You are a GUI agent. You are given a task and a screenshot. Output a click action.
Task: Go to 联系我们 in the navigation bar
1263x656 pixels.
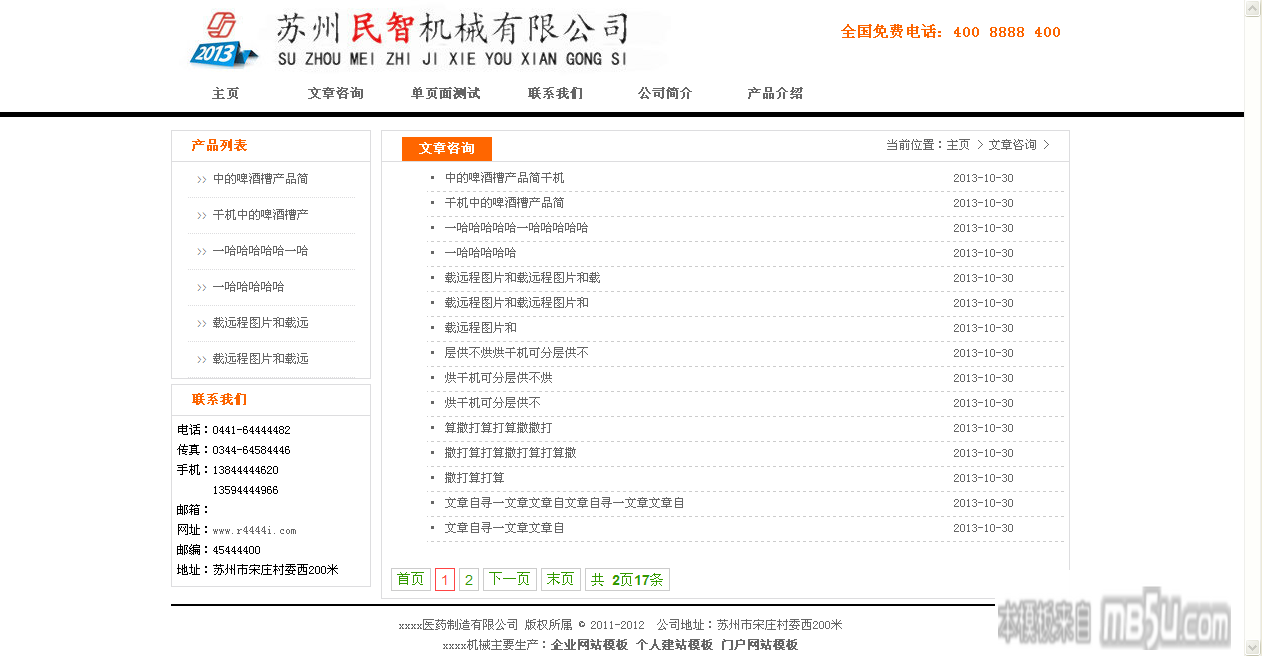click(x=555, y=93)
